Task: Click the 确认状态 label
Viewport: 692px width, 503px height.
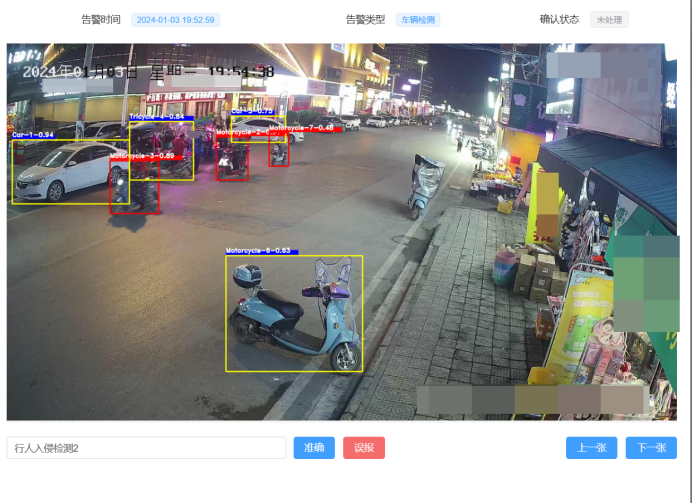Action: 559,19
